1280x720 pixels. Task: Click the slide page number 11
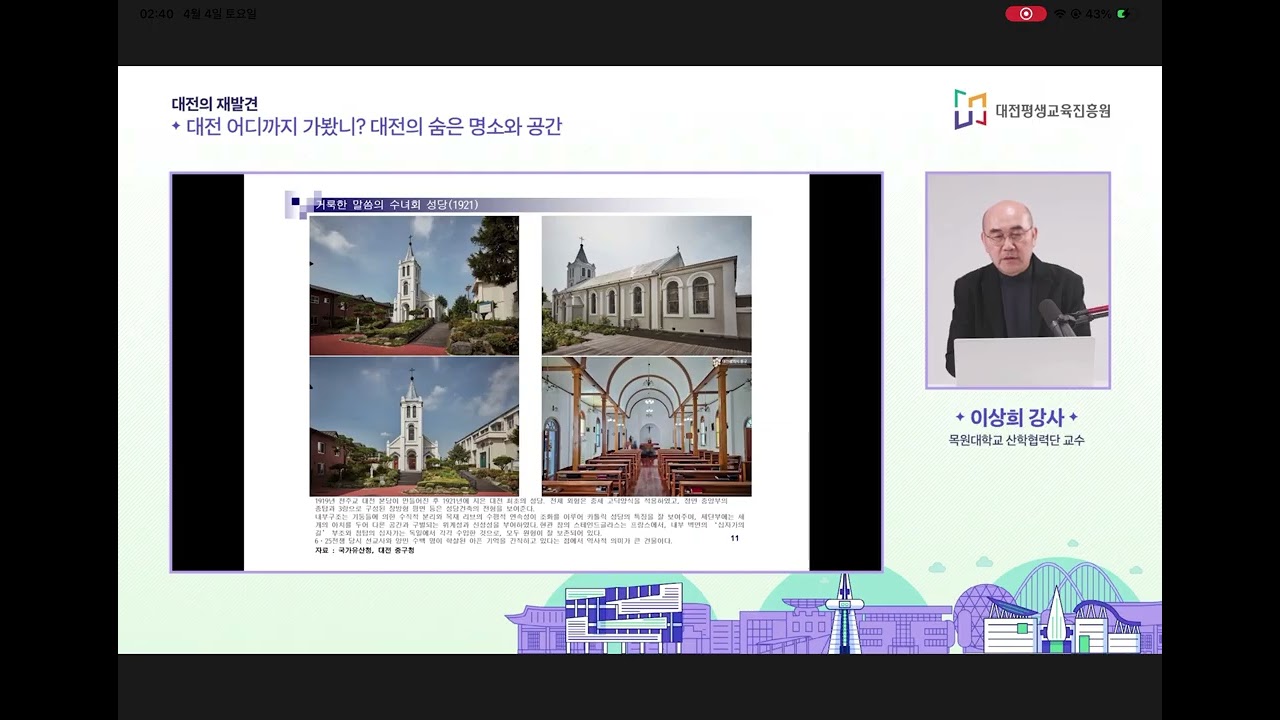[x=735, y=539]
